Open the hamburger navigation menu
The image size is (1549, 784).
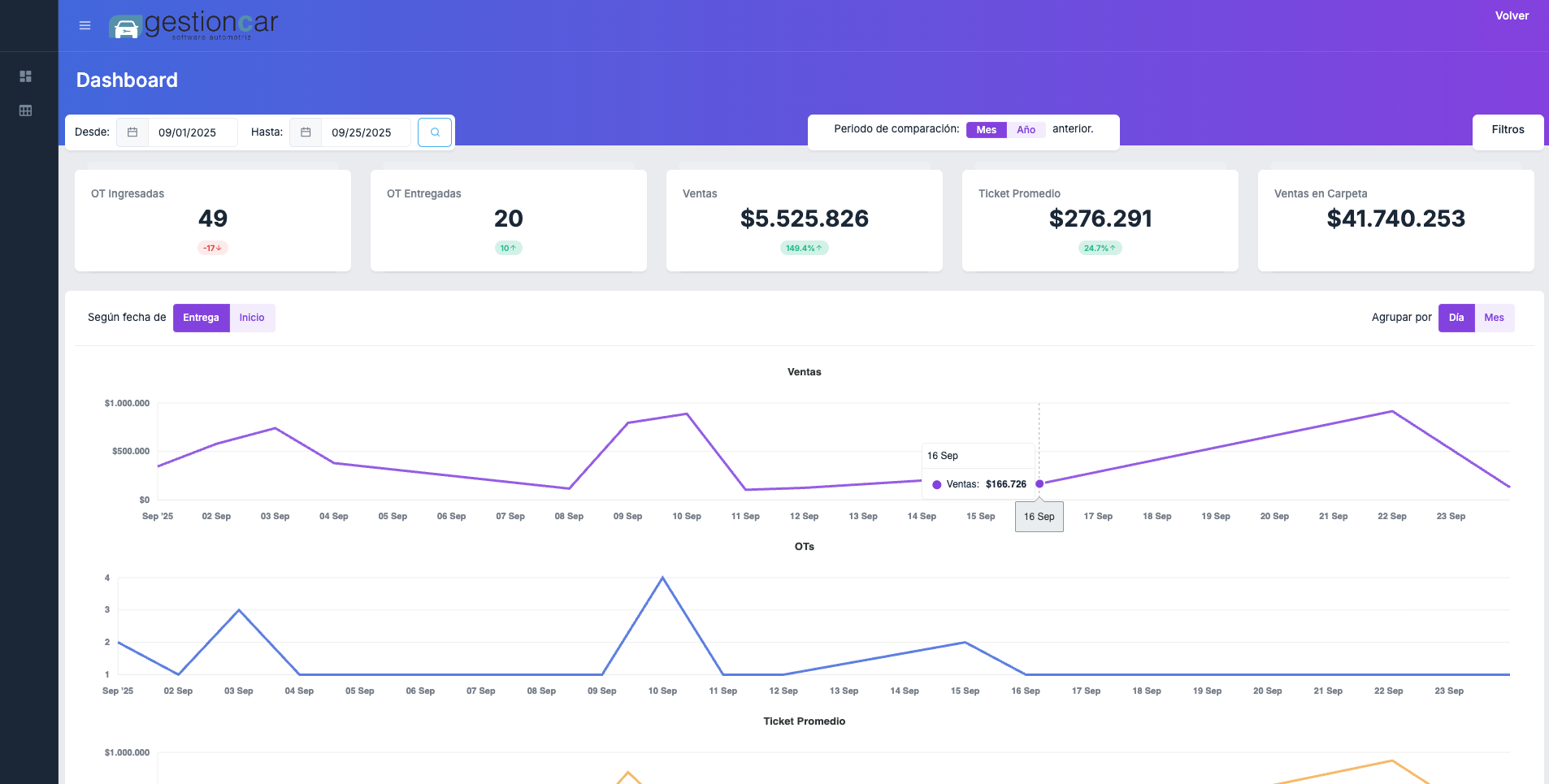(x=84, y=25)
